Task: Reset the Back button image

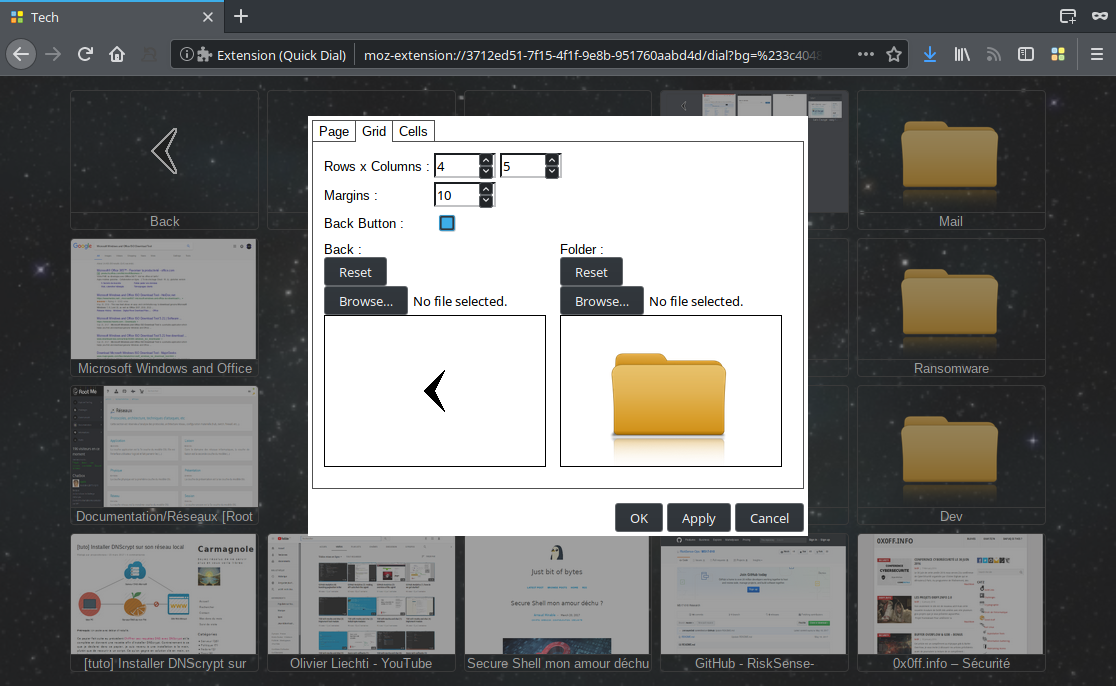Action: (x=355, y=272)
